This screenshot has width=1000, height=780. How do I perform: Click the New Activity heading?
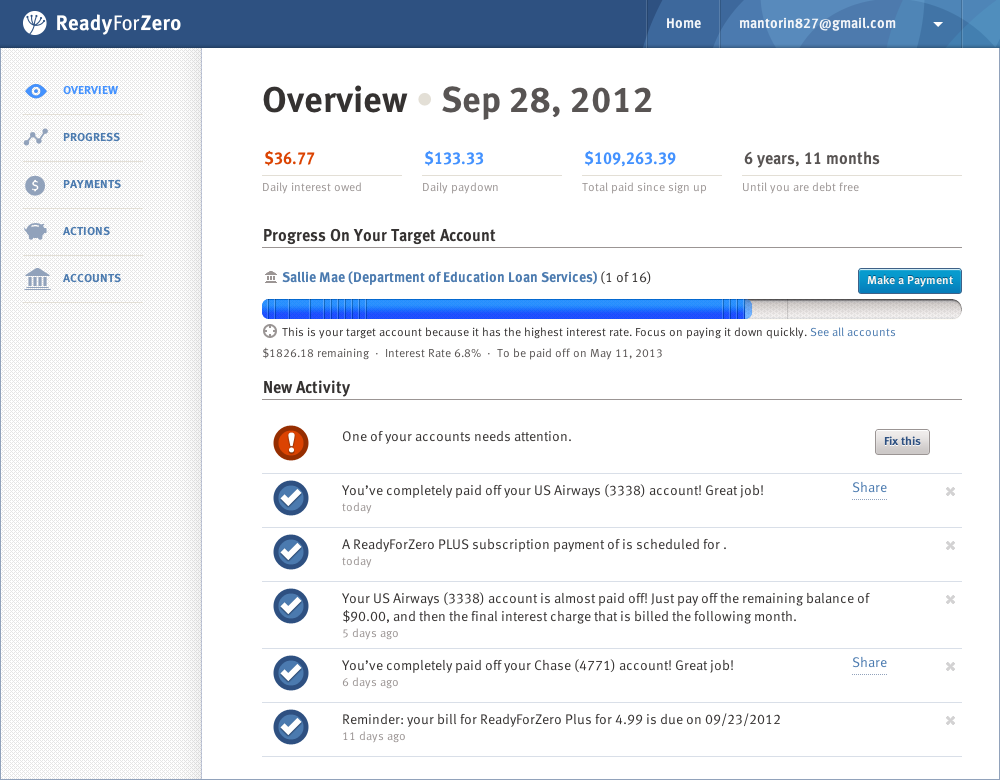click(307, 388)
